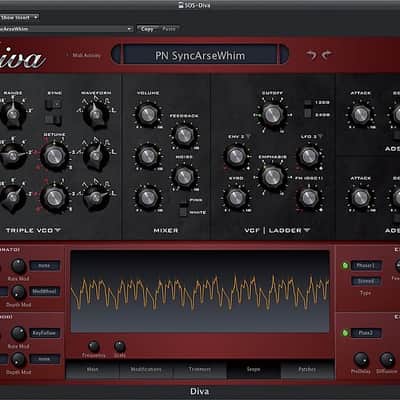Click the Copy button
Screen dimensions: 400x400
tap(147, 29)
